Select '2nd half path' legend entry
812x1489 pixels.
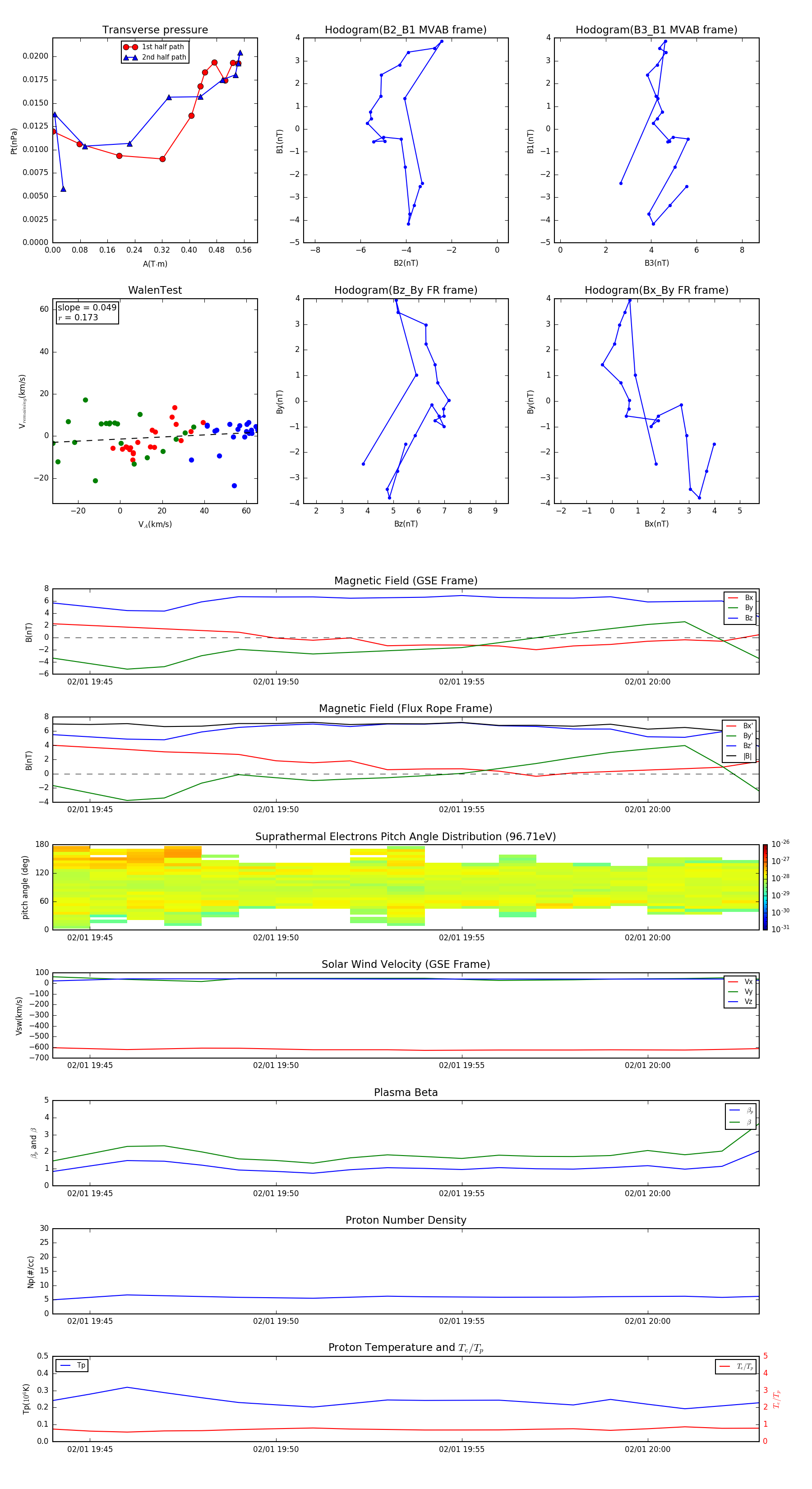[x=154, y=57]
